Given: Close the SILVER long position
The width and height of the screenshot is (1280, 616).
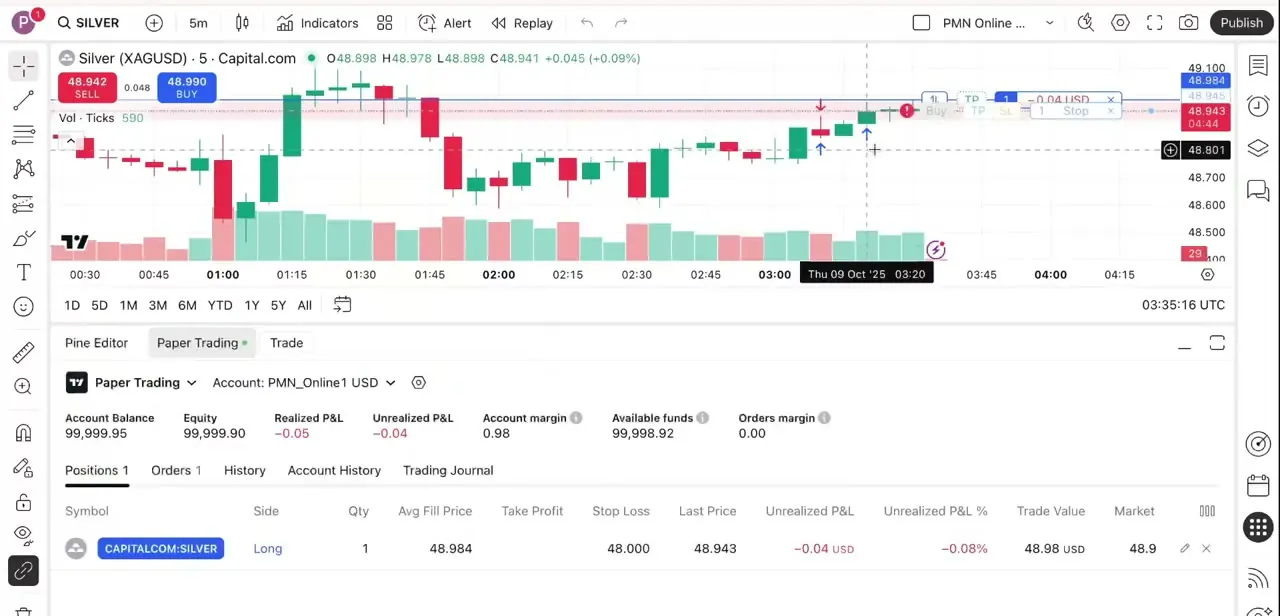Looking at the screenshot, I should tap(1206, 549).
